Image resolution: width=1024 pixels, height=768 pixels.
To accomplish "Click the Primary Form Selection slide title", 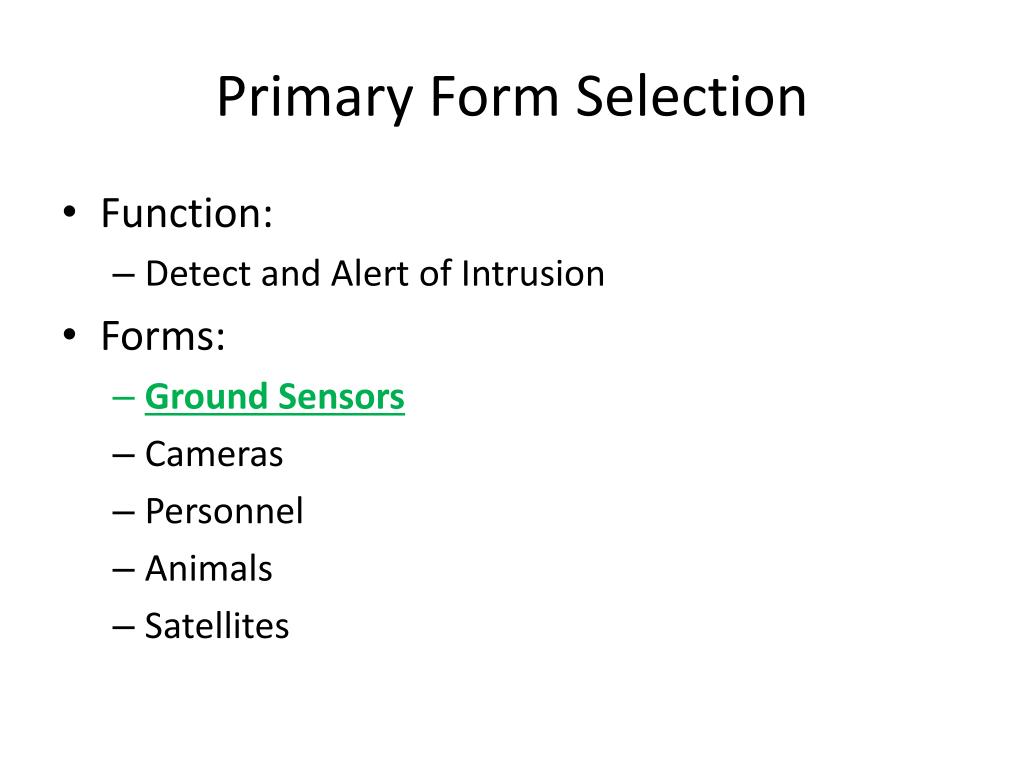I will pyautogui.click(x=511, y=97).
